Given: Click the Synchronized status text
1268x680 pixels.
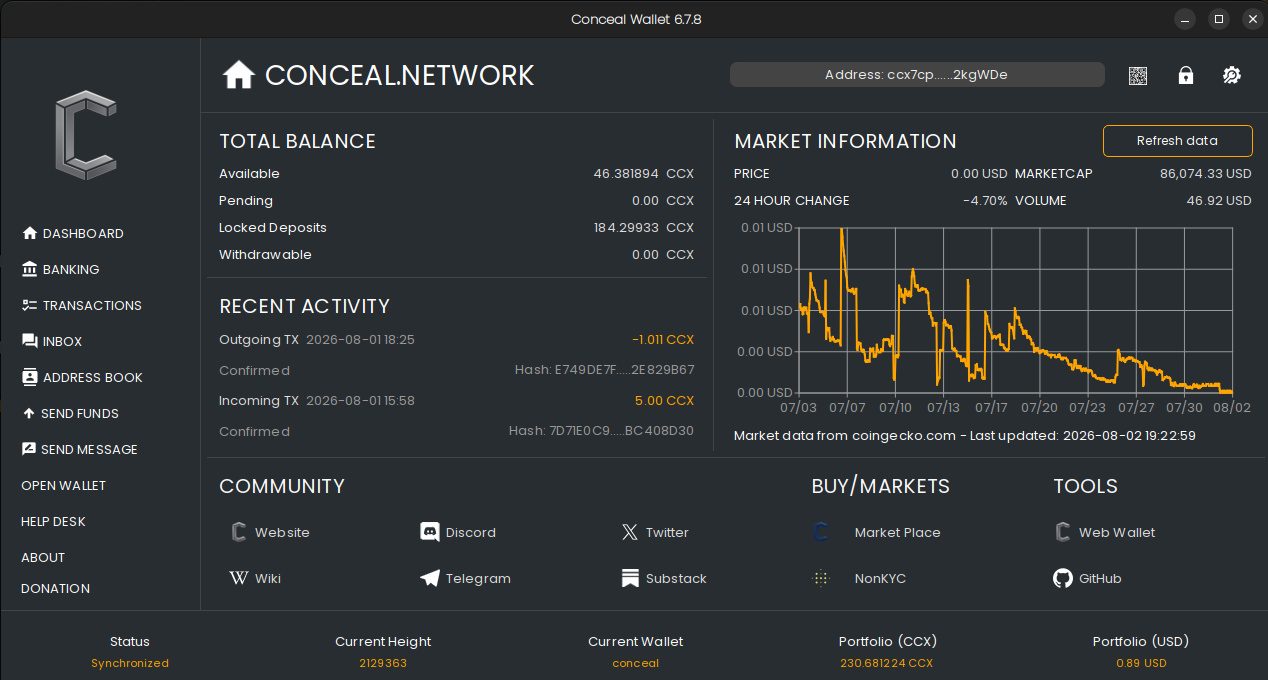Looking at the screenshot, I should (x=130, y=663).
